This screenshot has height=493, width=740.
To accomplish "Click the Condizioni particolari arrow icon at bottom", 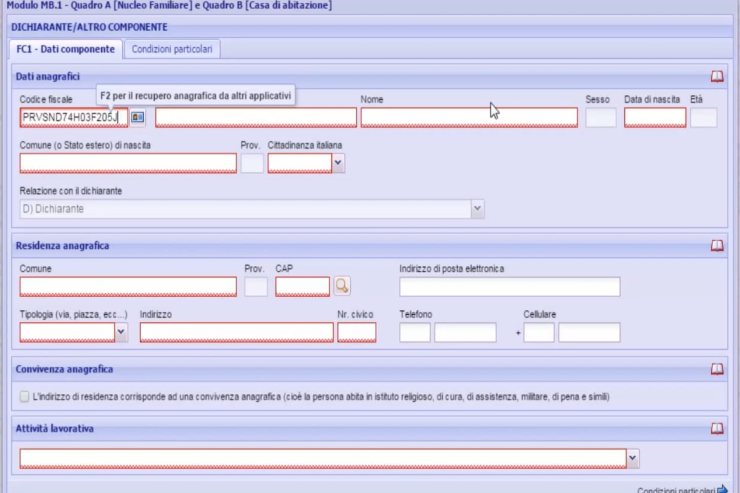I will (x=723, y=489).
